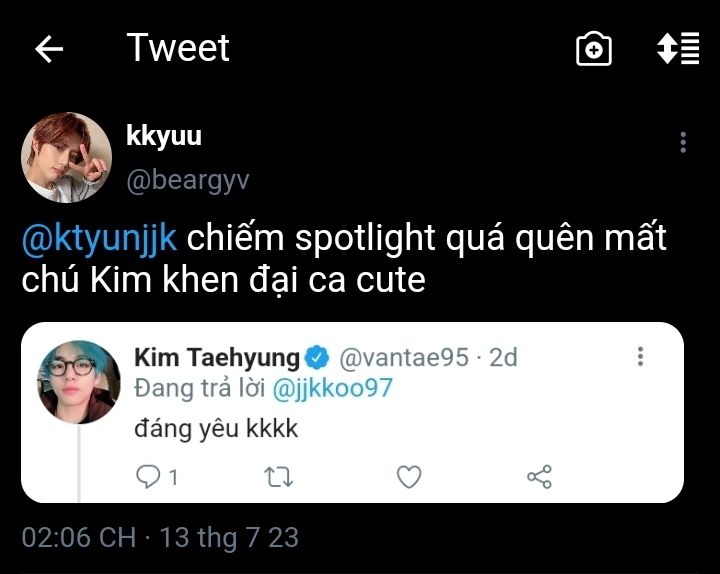The width and height of the screenshot is (720, 574).
Task: Tap the sort replies icon
Action: click(x=677, y=49)
